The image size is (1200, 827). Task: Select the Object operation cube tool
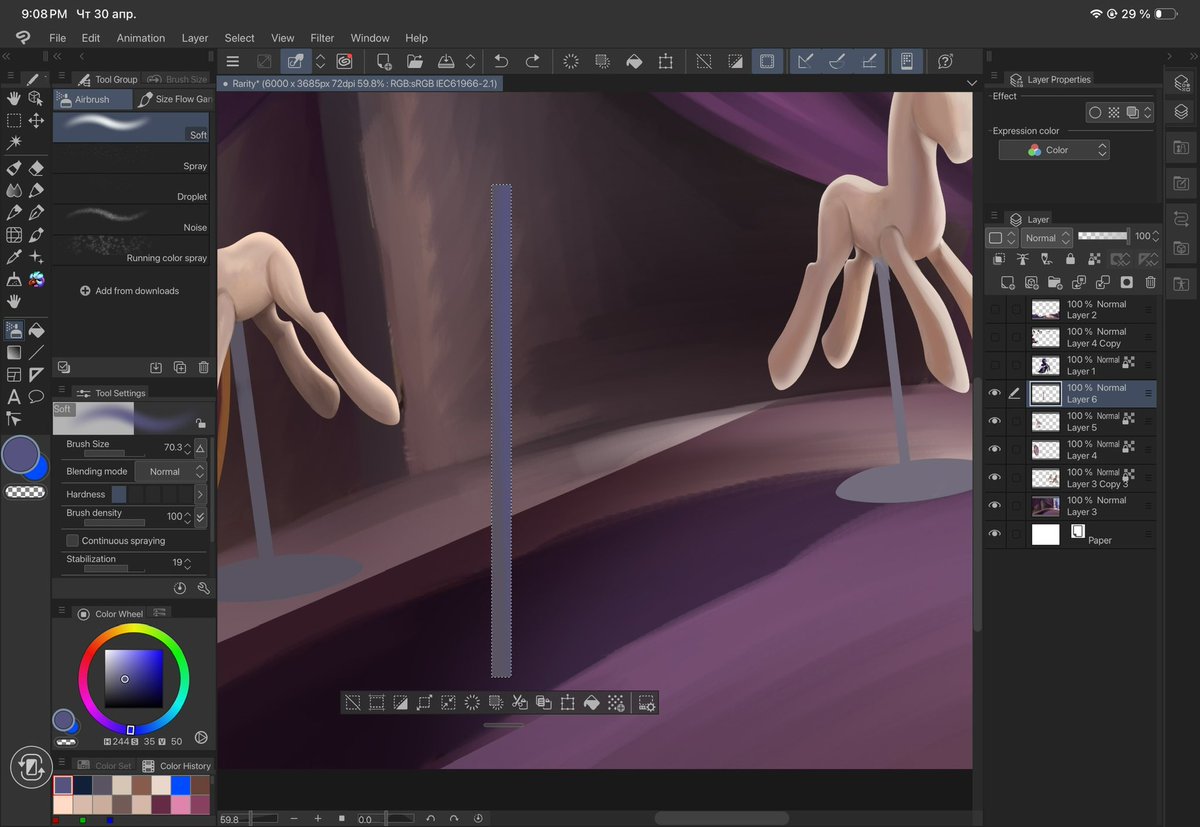pyautogui.click(x=36, y=98)
